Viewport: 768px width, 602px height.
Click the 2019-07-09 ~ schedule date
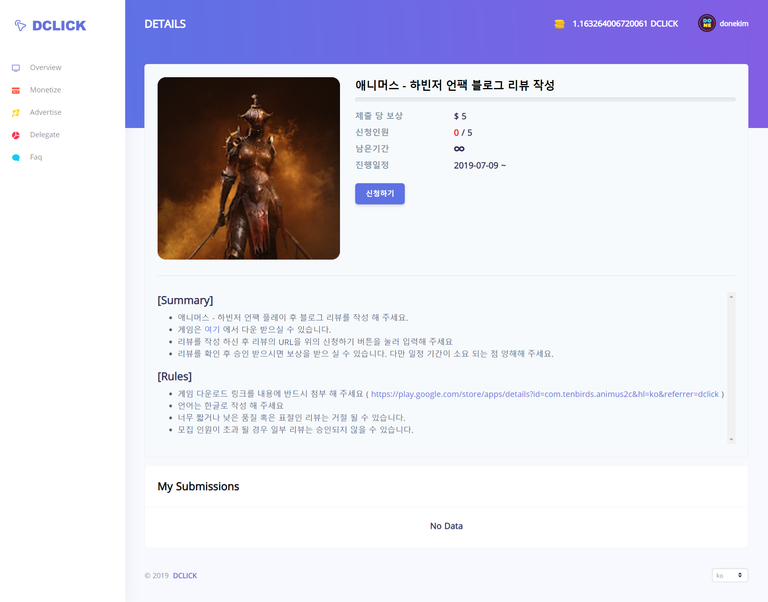click(x=480, y=166)
